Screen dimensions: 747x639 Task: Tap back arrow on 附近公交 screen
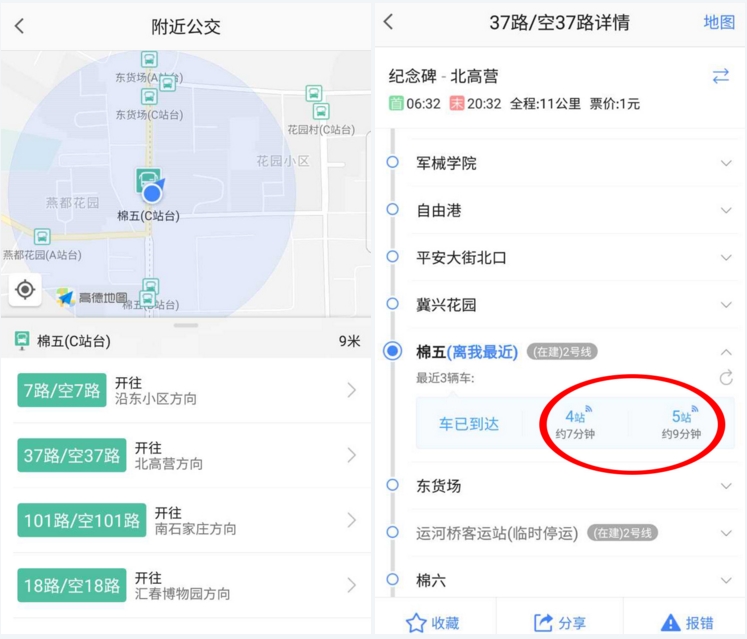(x=20, y=27)
